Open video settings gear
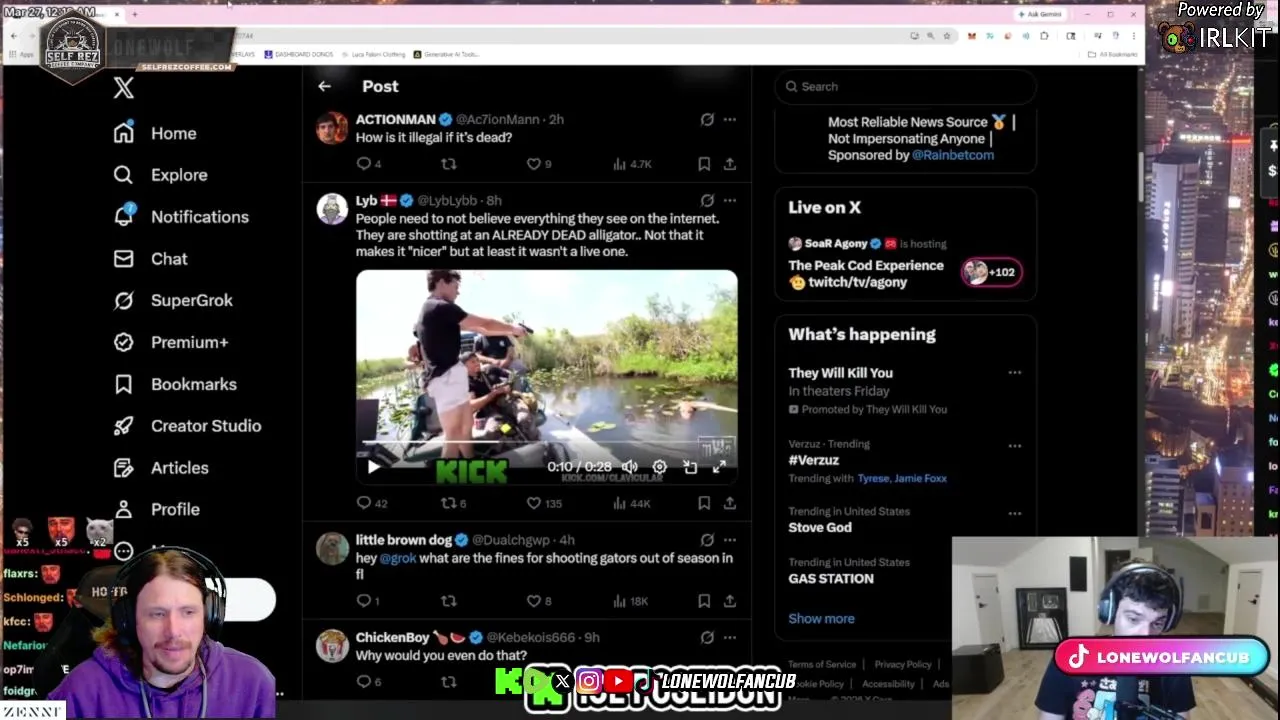Viewport: 1280px width, 720px height. click(660, 467)
